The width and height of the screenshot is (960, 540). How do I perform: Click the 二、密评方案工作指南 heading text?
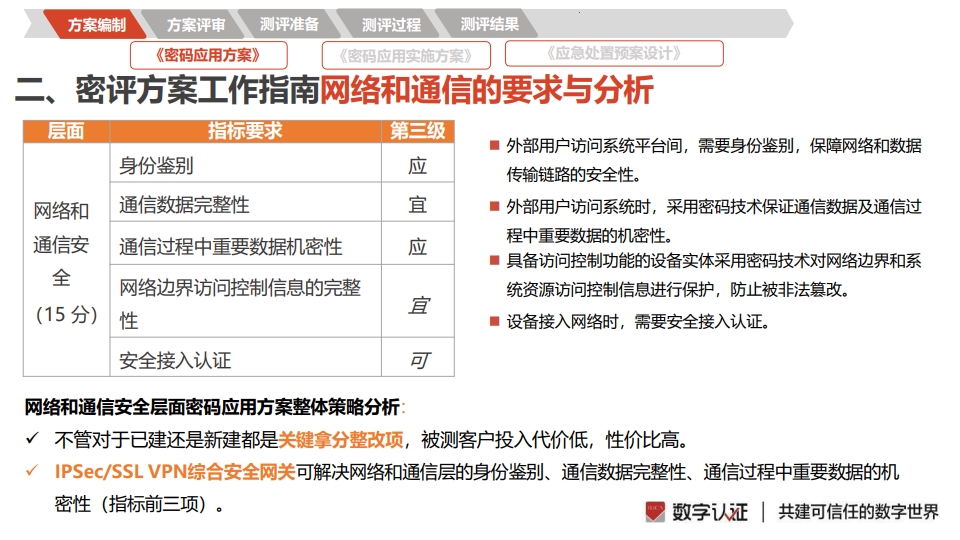pyautogui.click(x=167, y=90)
